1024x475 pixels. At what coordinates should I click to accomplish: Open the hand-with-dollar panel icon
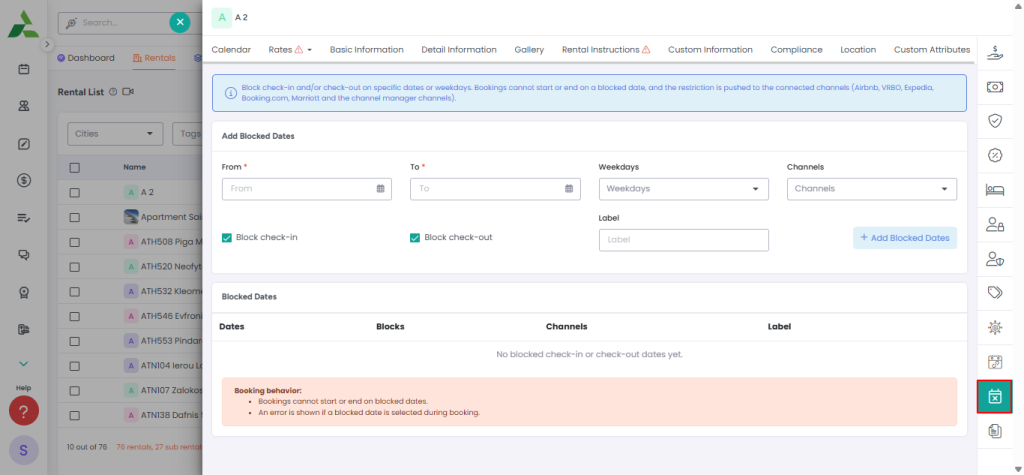tap(994, 52)
